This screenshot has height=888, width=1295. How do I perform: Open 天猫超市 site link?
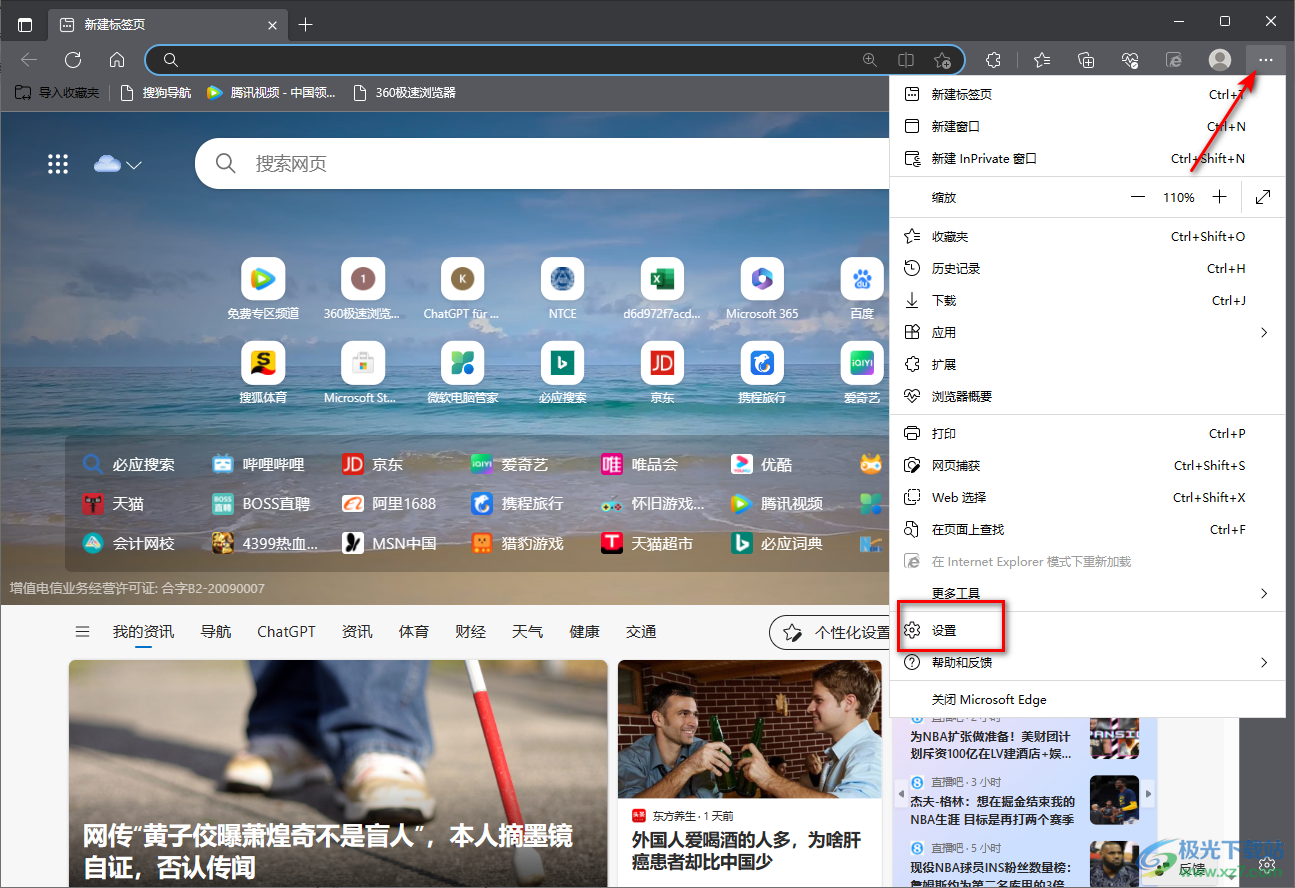(x=647, y=543)
